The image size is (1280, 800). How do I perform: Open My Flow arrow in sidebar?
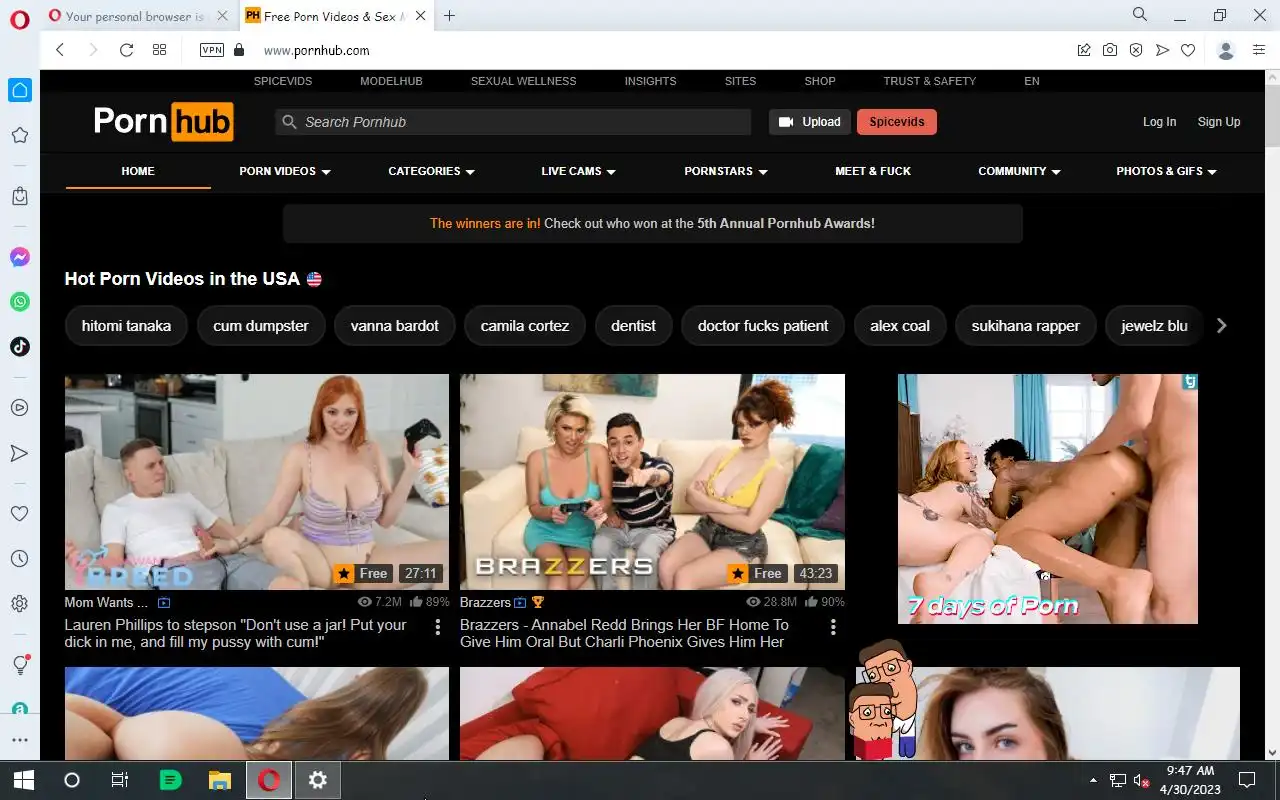tap(20, 453)
